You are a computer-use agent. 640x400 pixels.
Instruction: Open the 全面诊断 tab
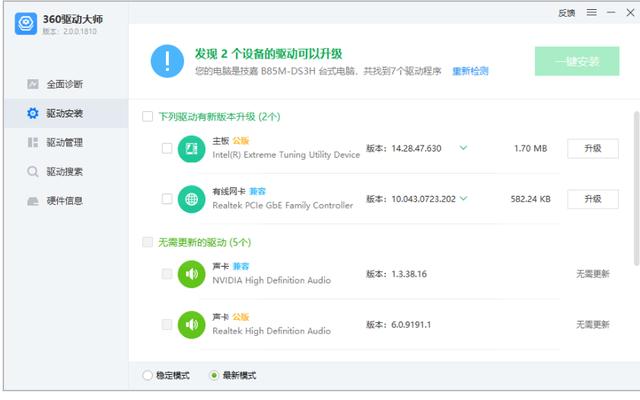[67, 84]
